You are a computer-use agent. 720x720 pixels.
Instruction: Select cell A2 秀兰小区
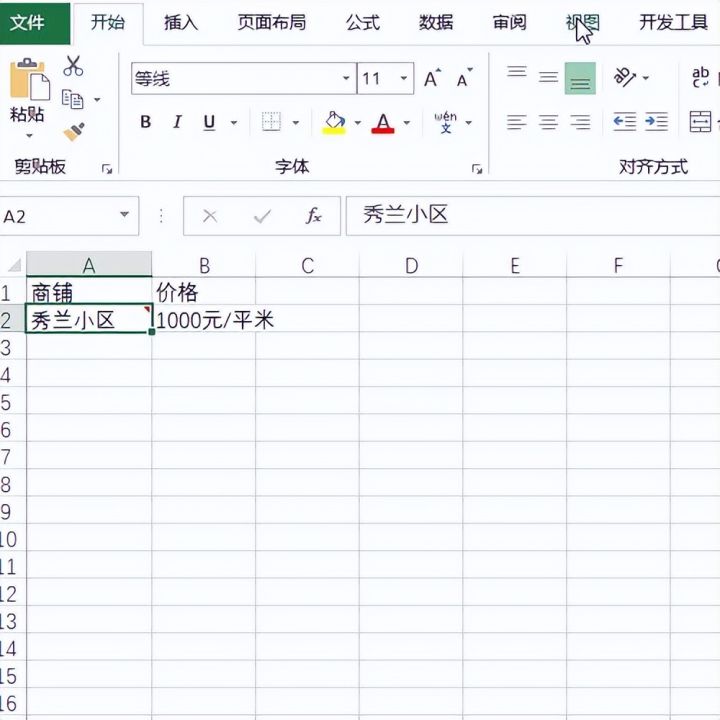[x=89, y=319]
